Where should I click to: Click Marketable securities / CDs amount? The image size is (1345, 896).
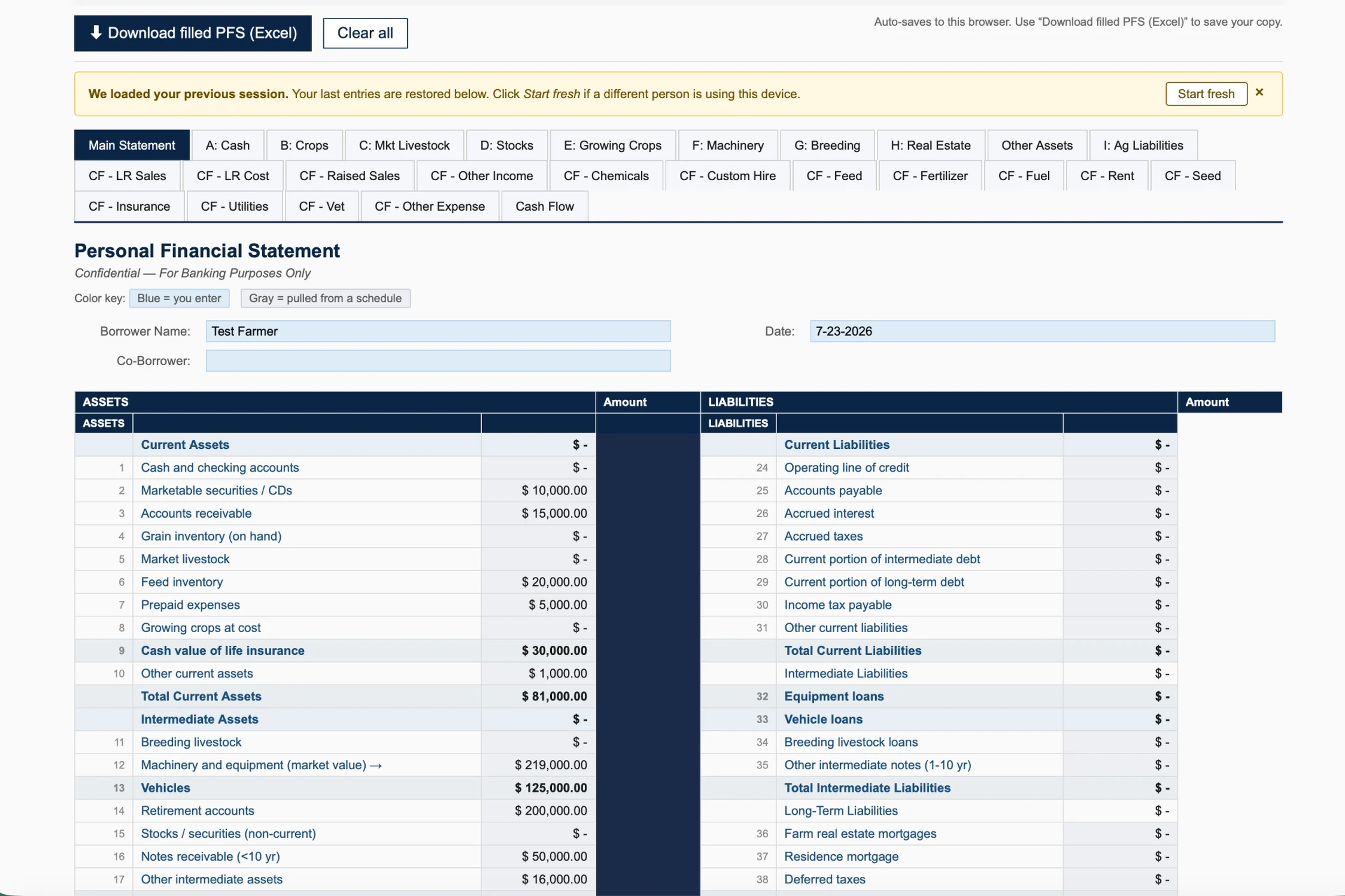(x=538, y=491)
